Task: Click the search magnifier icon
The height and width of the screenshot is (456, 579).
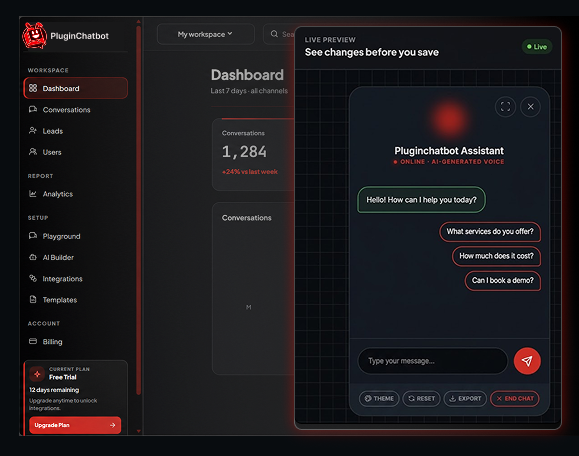Action: 274,34
